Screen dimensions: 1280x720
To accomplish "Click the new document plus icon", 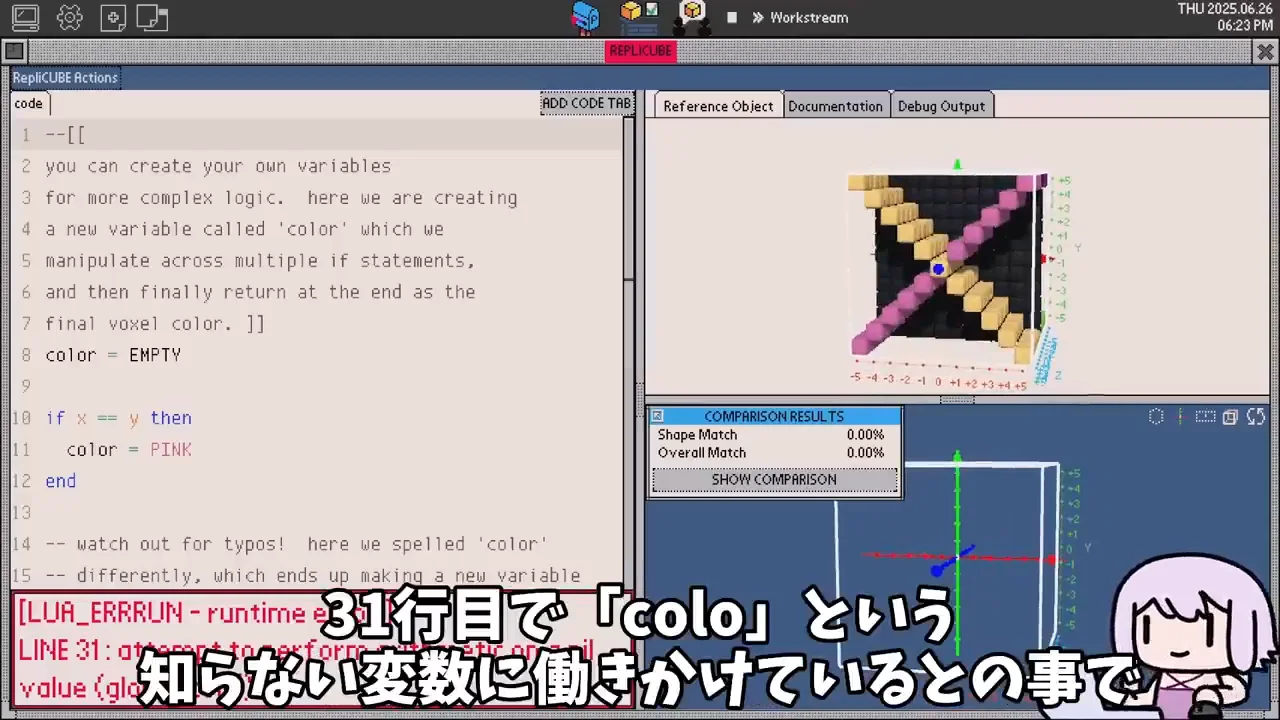I will pos(113,17).
